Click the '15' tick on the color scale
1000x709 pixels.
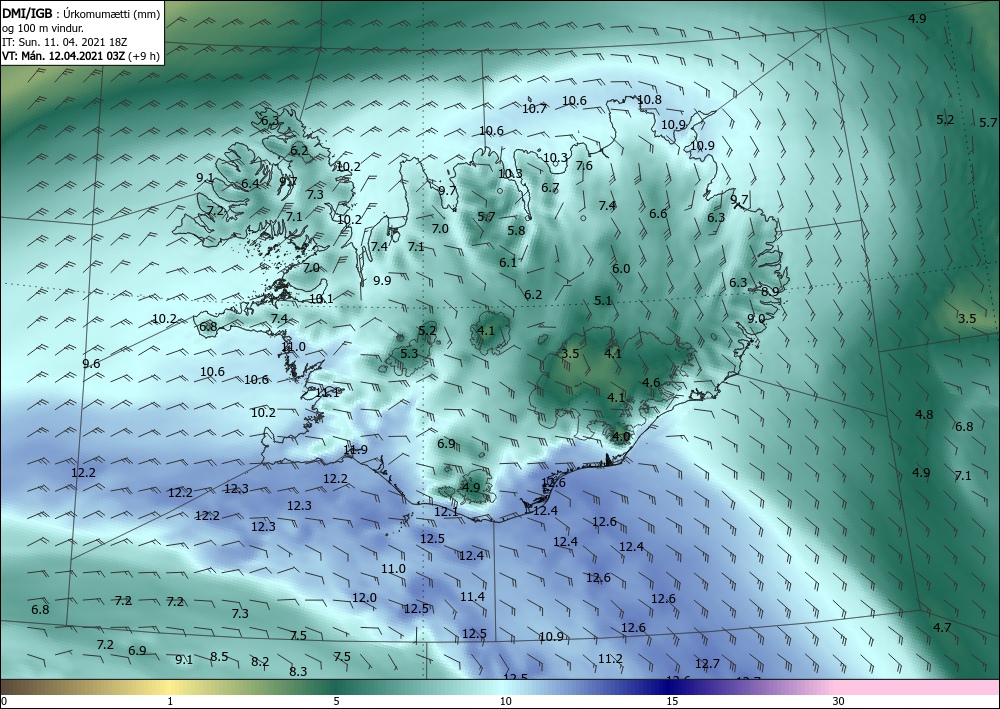click(672, 701)
